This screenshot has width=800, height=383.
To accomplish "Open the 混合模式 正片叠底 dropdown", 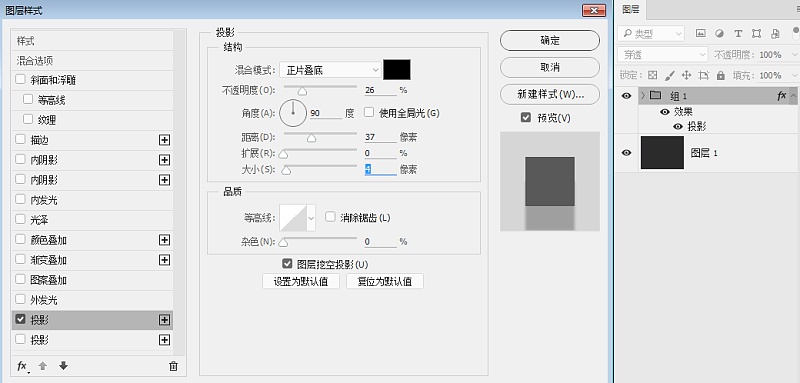I will click(331, 70).
